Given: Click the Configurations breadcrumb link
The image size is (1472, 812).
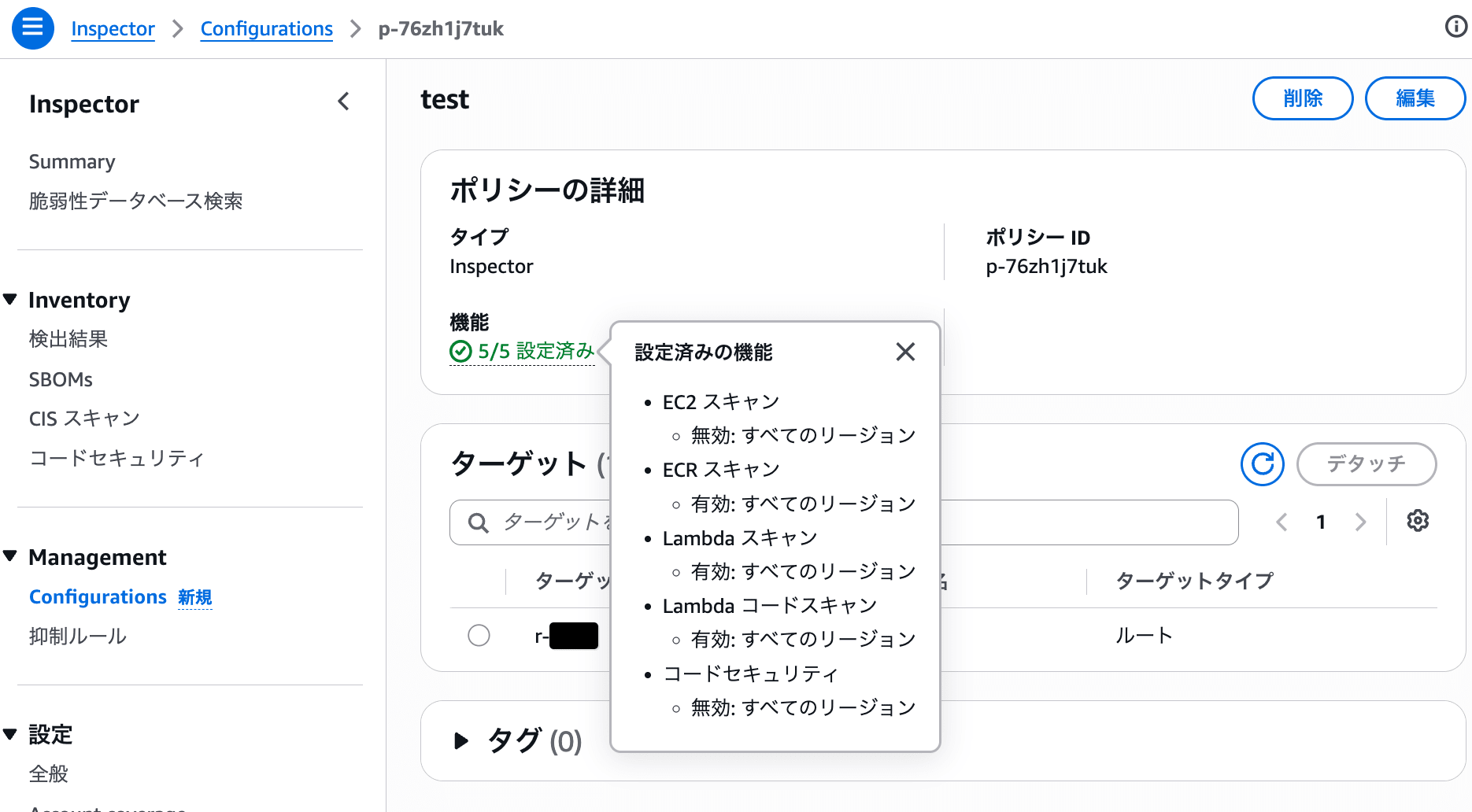Looking at the screenshot, I should [x=267, y=29].
